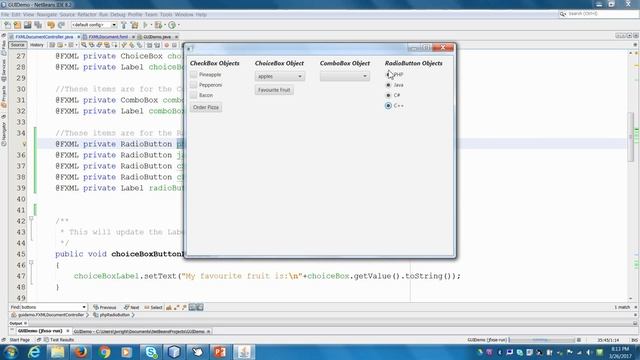Viewport: 640px width, 360px height.
Task: Click the New Project toolbar icon
Action: pos(18,25)
